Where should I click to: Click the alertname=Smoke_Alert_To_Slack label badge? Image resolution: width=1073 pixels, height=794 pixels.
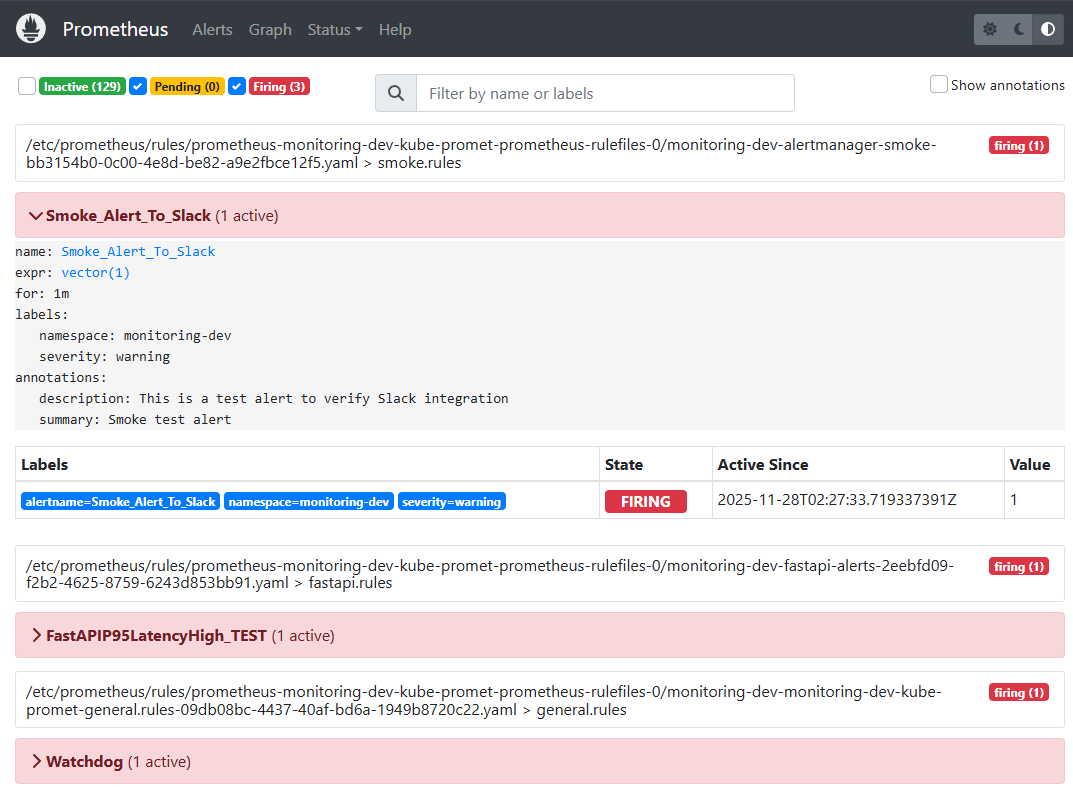(120, 500)
